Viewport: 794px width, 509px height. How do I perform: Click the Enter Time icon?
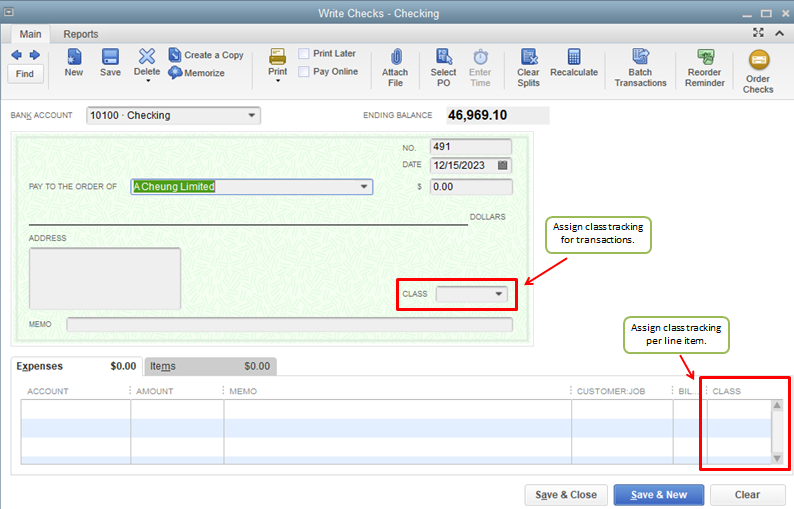point(480,68)
